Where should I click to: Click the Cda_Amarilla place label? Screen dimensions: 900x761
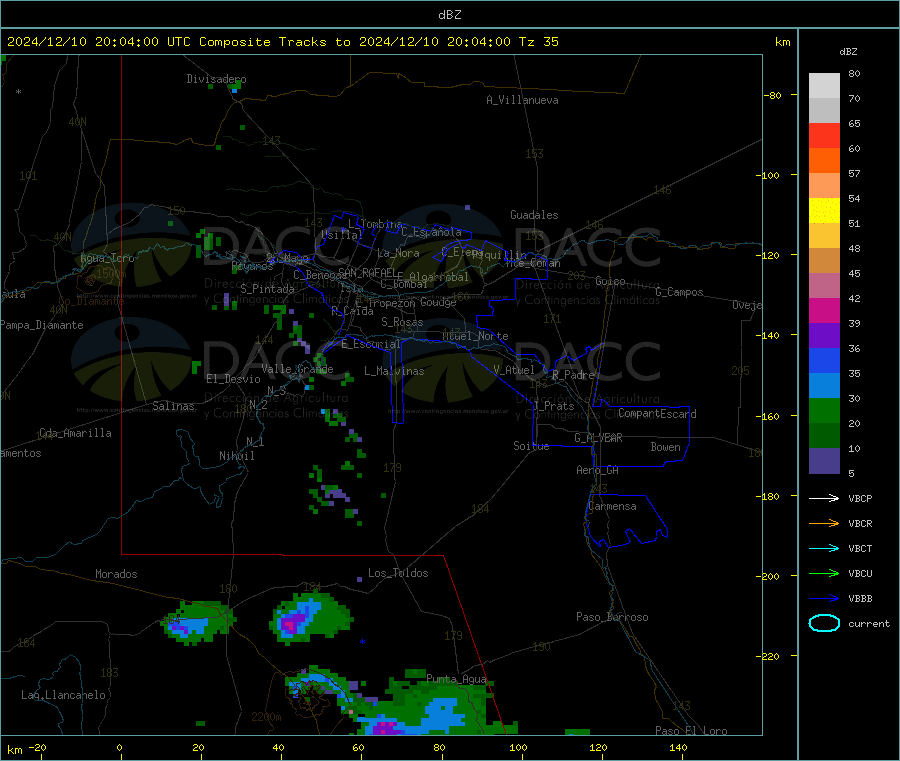[75, 433]
